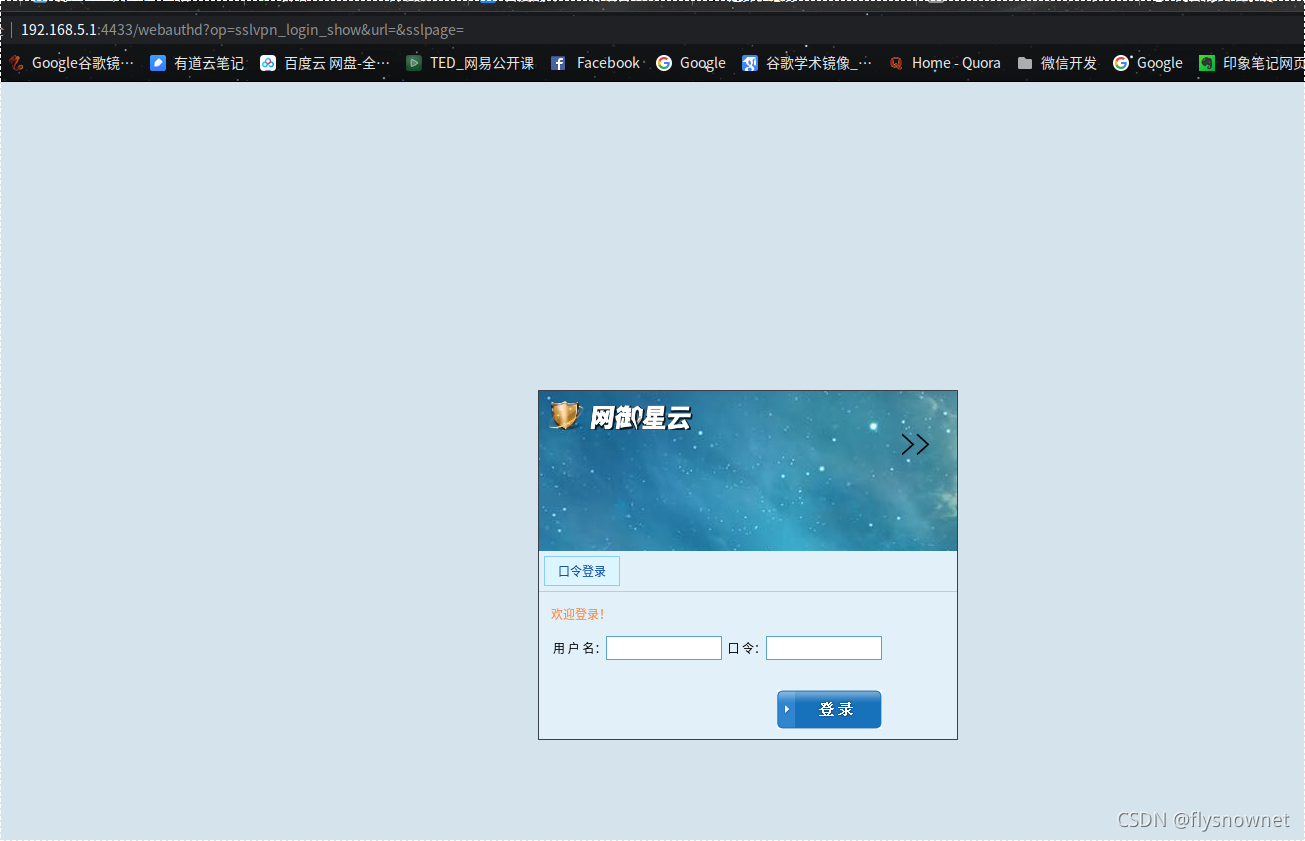The height and width of the screenshot is (841, 1305).
Task: Click the golden shield logo icon
Action: pos(565,415)
